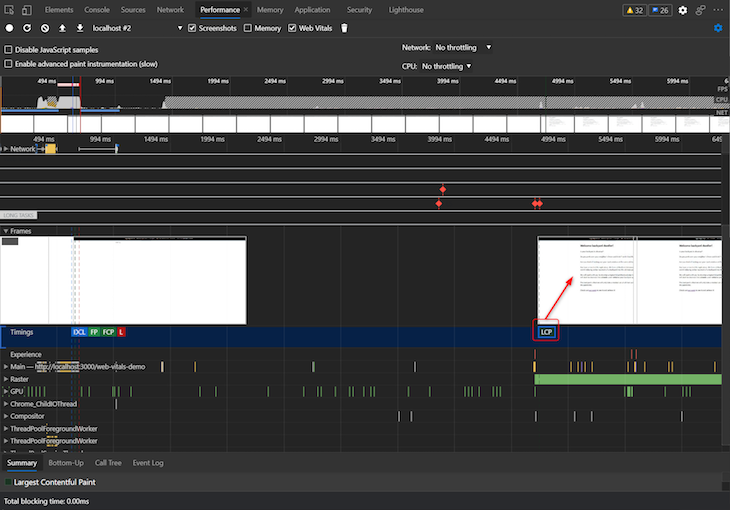Open the CPU throttling dropdown

coord(446,66)
